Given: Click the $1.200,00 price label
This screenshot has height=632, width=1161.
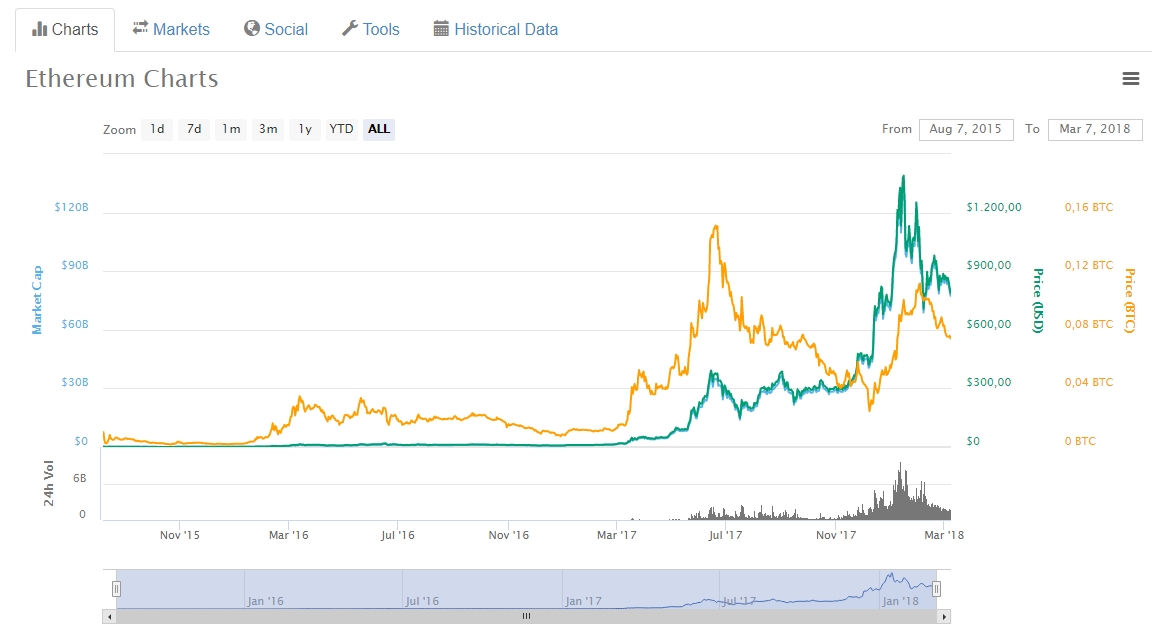Looking at the screenshot, I should click(994, 207).
